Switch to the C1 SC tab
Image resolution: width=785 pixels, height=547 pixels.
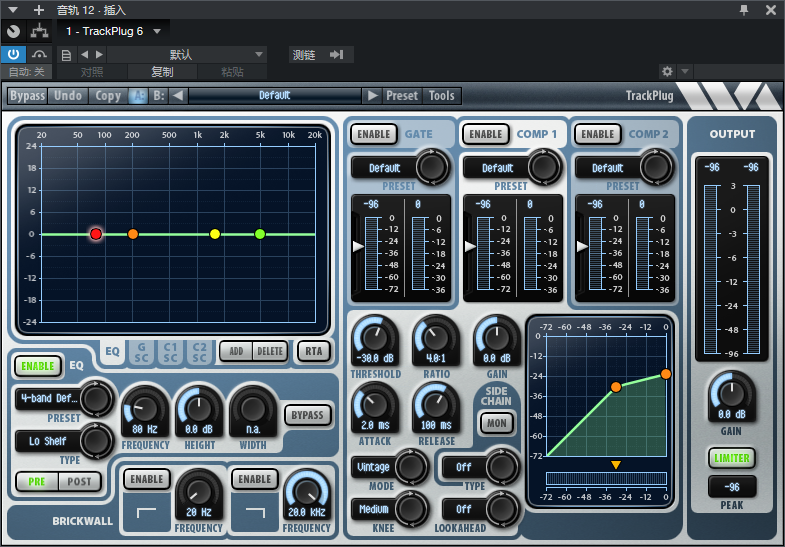click(x=171, y=352)
